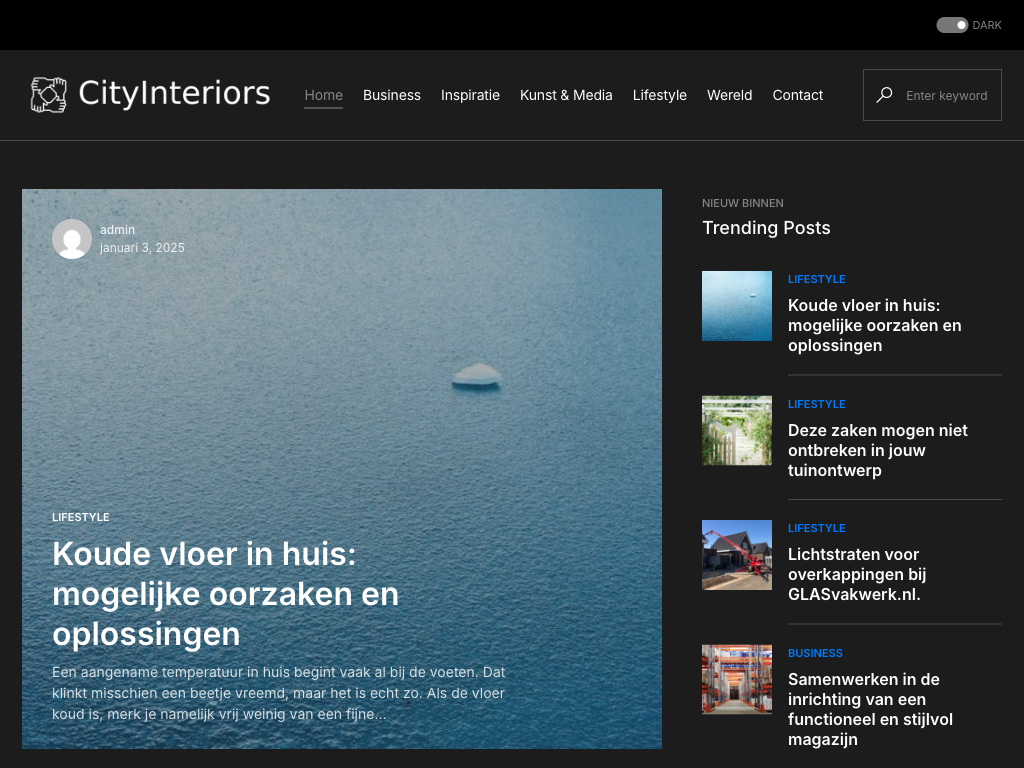This screenshot has height=768, width=1024.
Task: Click the CityInteriors logo icon
Action: point(48,95)
